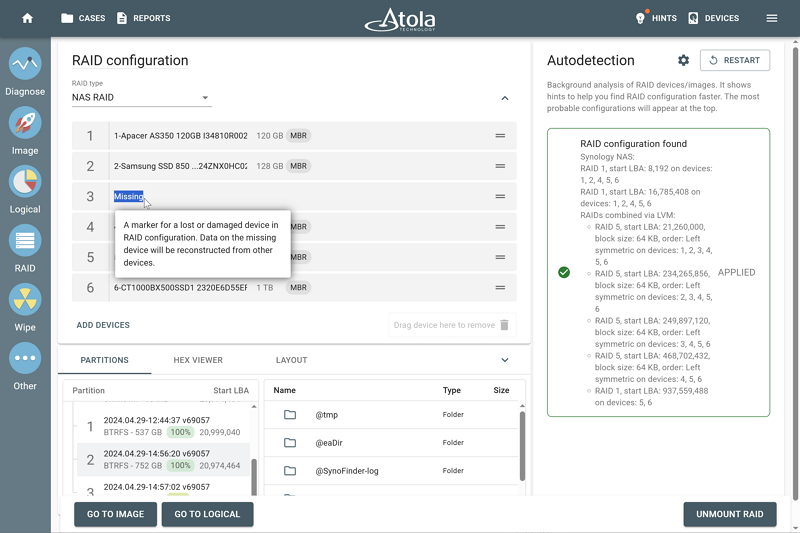Switch to the Hex Viewer tab
The image size is (800, 533).
[x=198, y=360]
